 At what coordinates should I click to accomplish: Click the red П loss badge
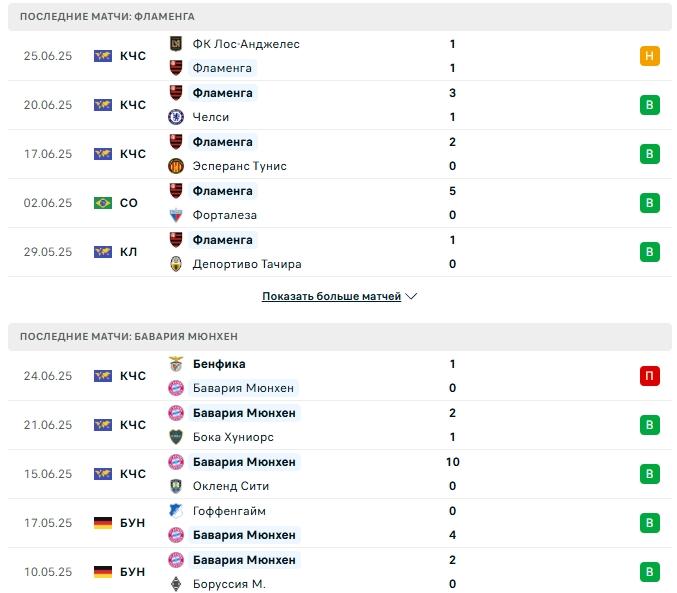click(x=650, y=376)
